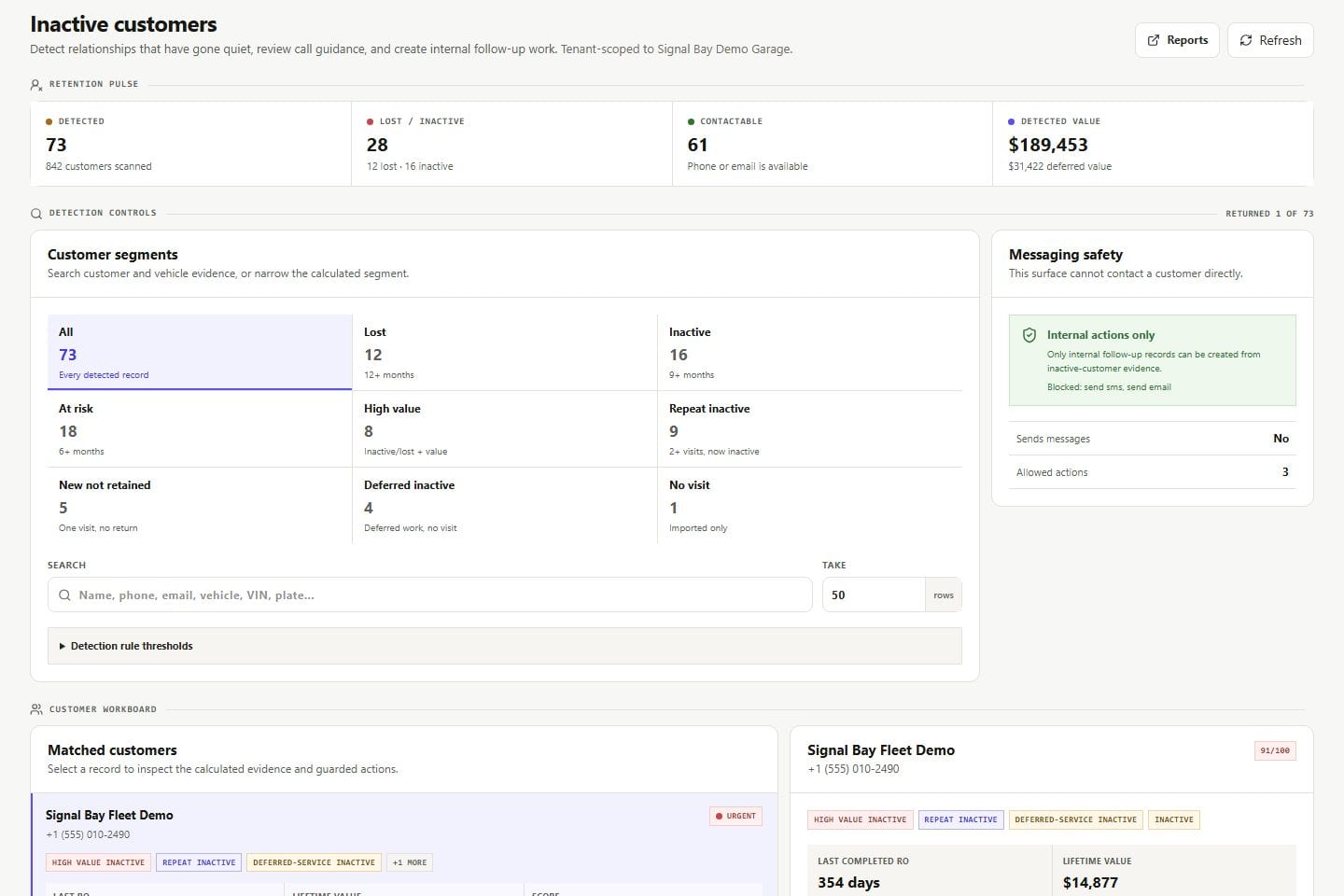
Task: Select the Deferred inactive segment tile
Action: click(x=504, y=505)
